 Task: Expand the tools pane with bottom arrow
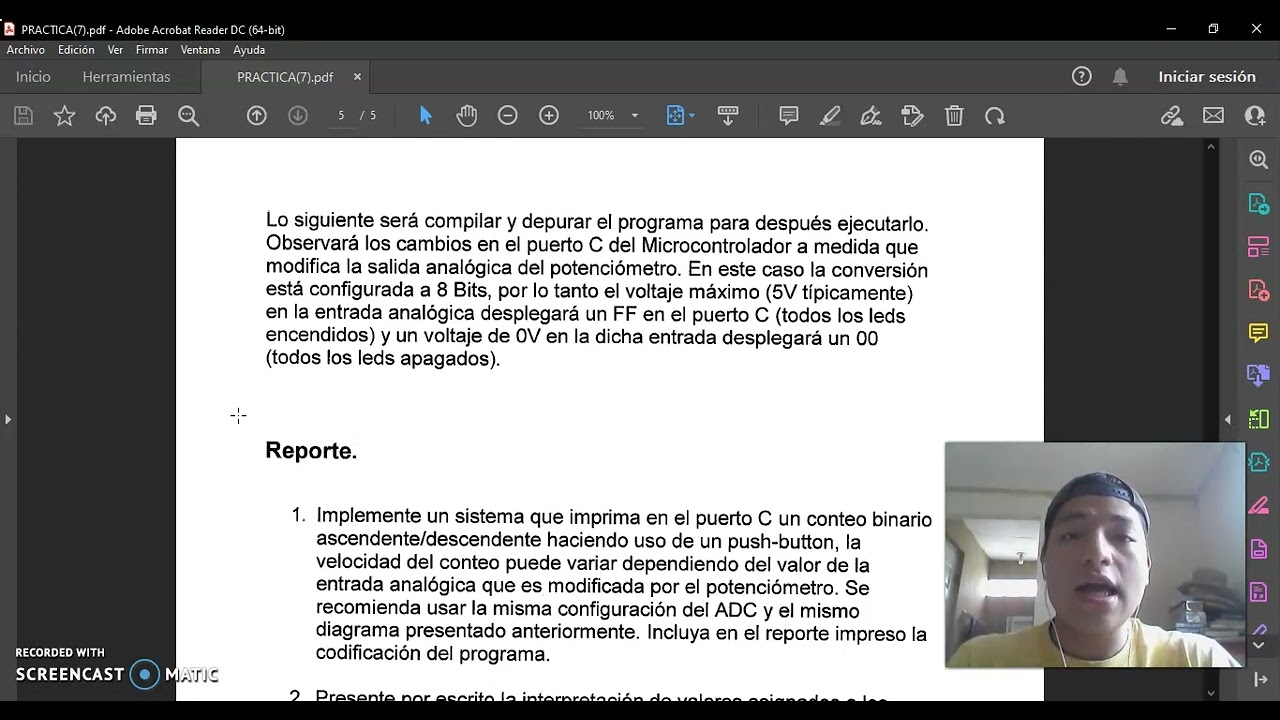point(1260,679)
